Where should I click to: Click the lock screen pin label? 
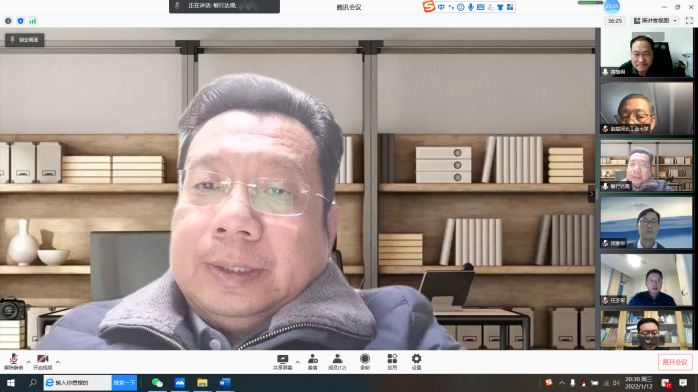click(x=24, y=40)
